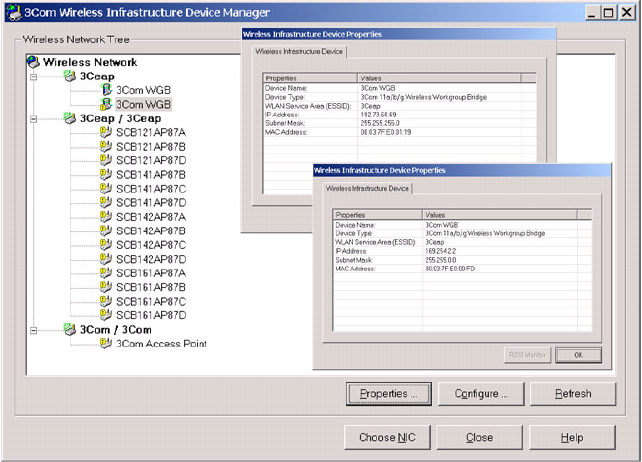This screenshot has width=642, height=462.
Task: Open the front dialog's Wireless Infrastructure Device tab
Action: (367, 188)
